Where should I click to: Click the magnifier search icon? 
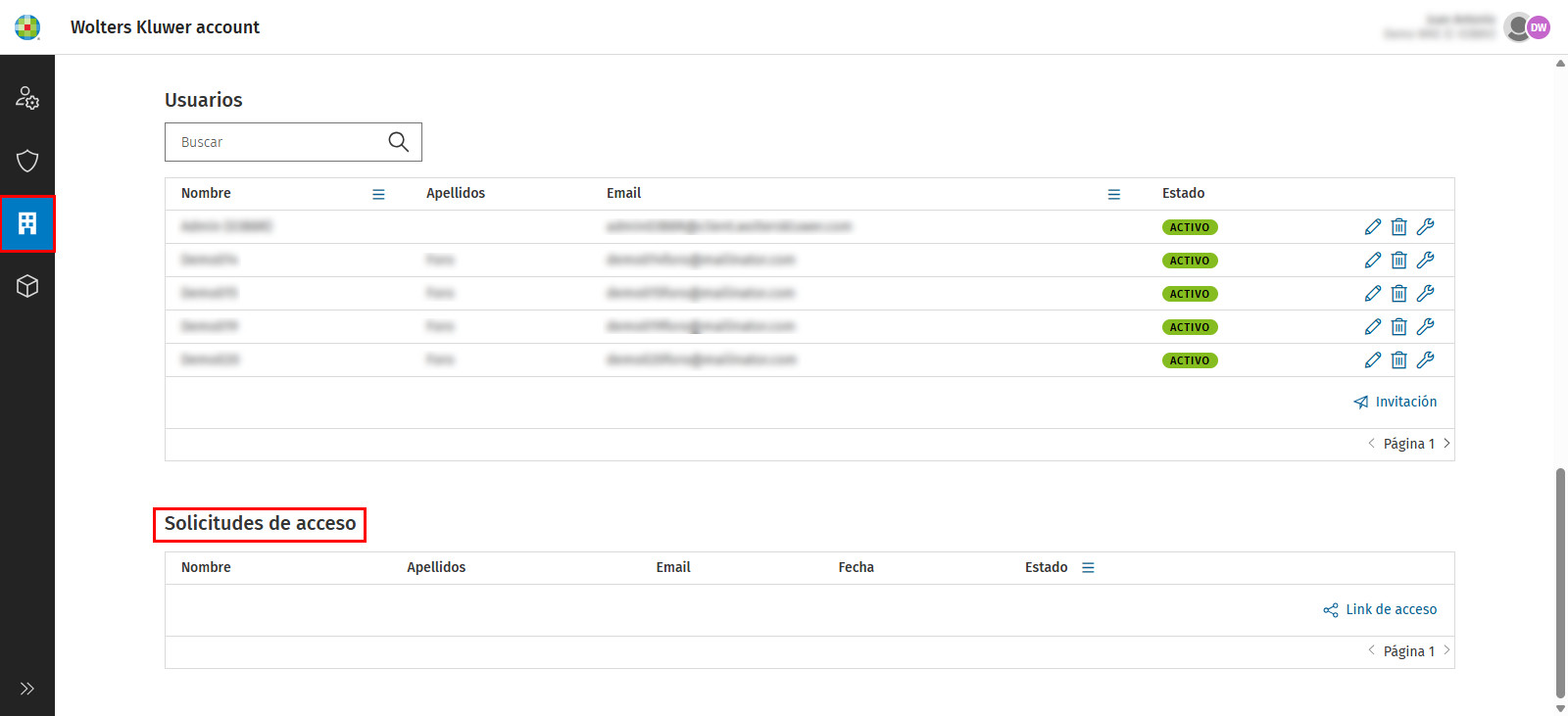(x=398, y=142)
